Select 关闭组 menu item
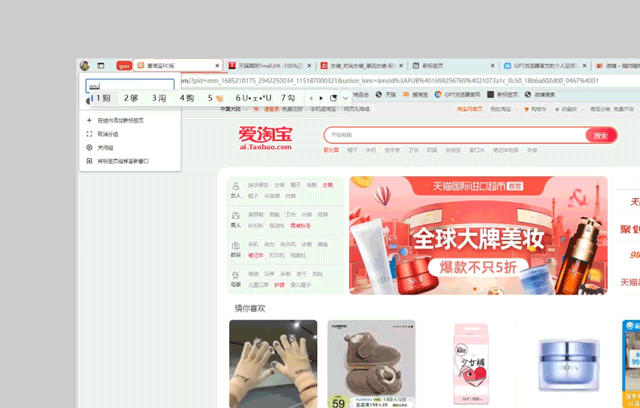The image size is (640, 408). point(130,147)
